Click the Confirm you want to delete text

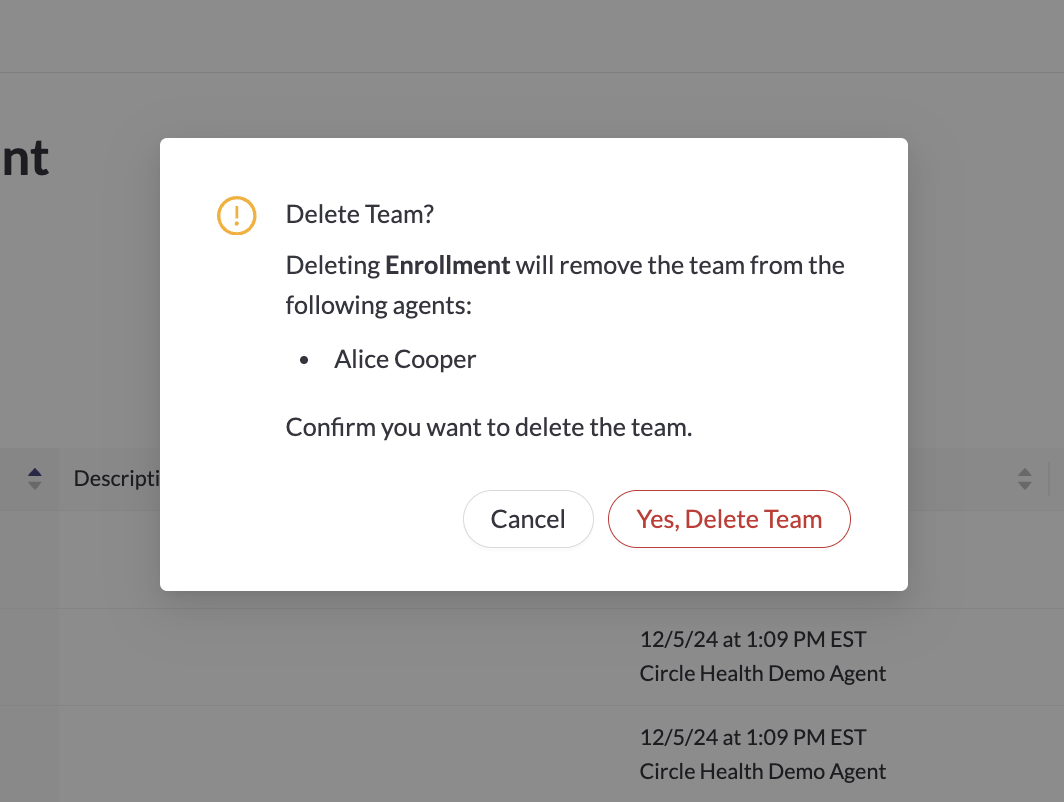tap(489, 428)
